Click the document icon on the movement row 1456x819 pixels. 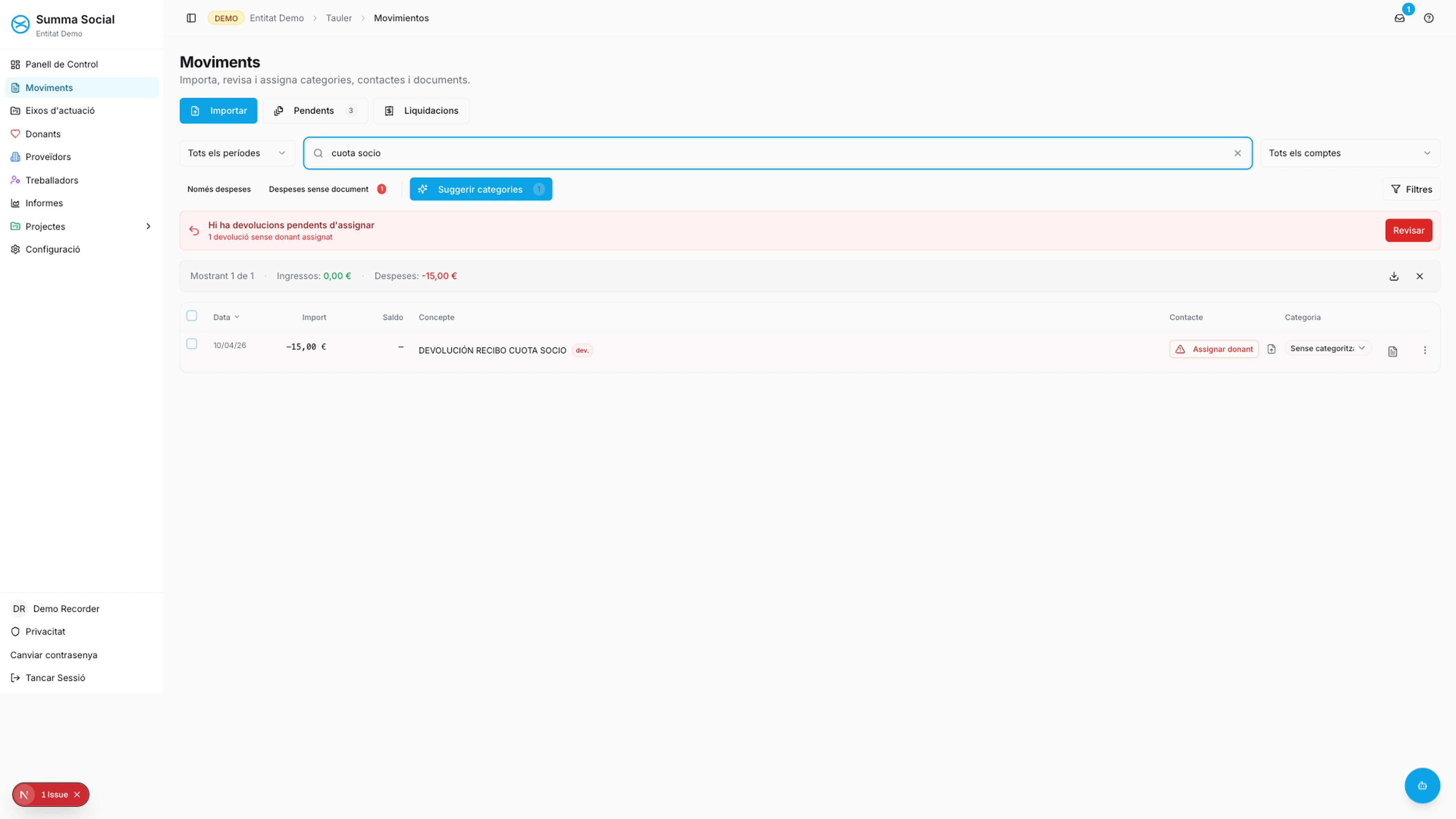(x=1393, y=351)
